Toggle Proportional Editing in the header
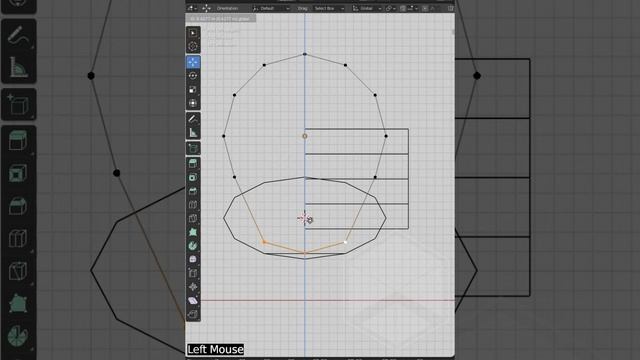The height and width of the screenshot is (360, 640). coord(425,8)
